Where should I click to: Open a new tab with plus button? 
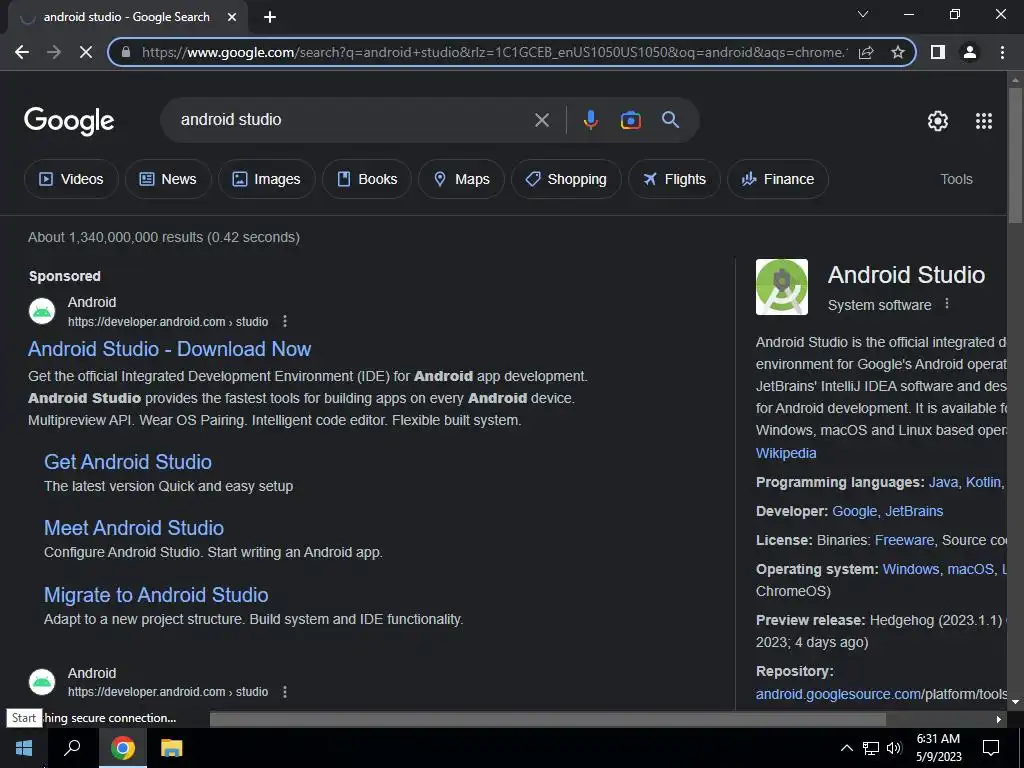270,17
